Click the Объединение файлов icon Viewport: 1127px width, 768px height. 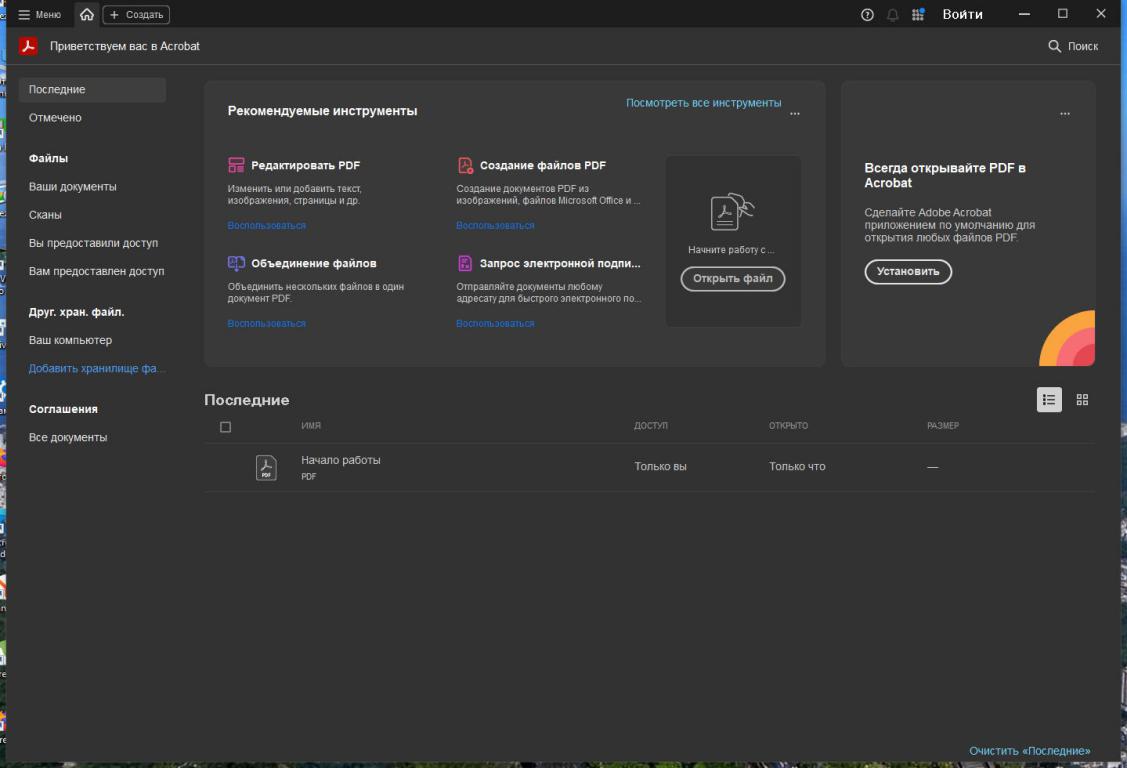[x=236, y=263]
